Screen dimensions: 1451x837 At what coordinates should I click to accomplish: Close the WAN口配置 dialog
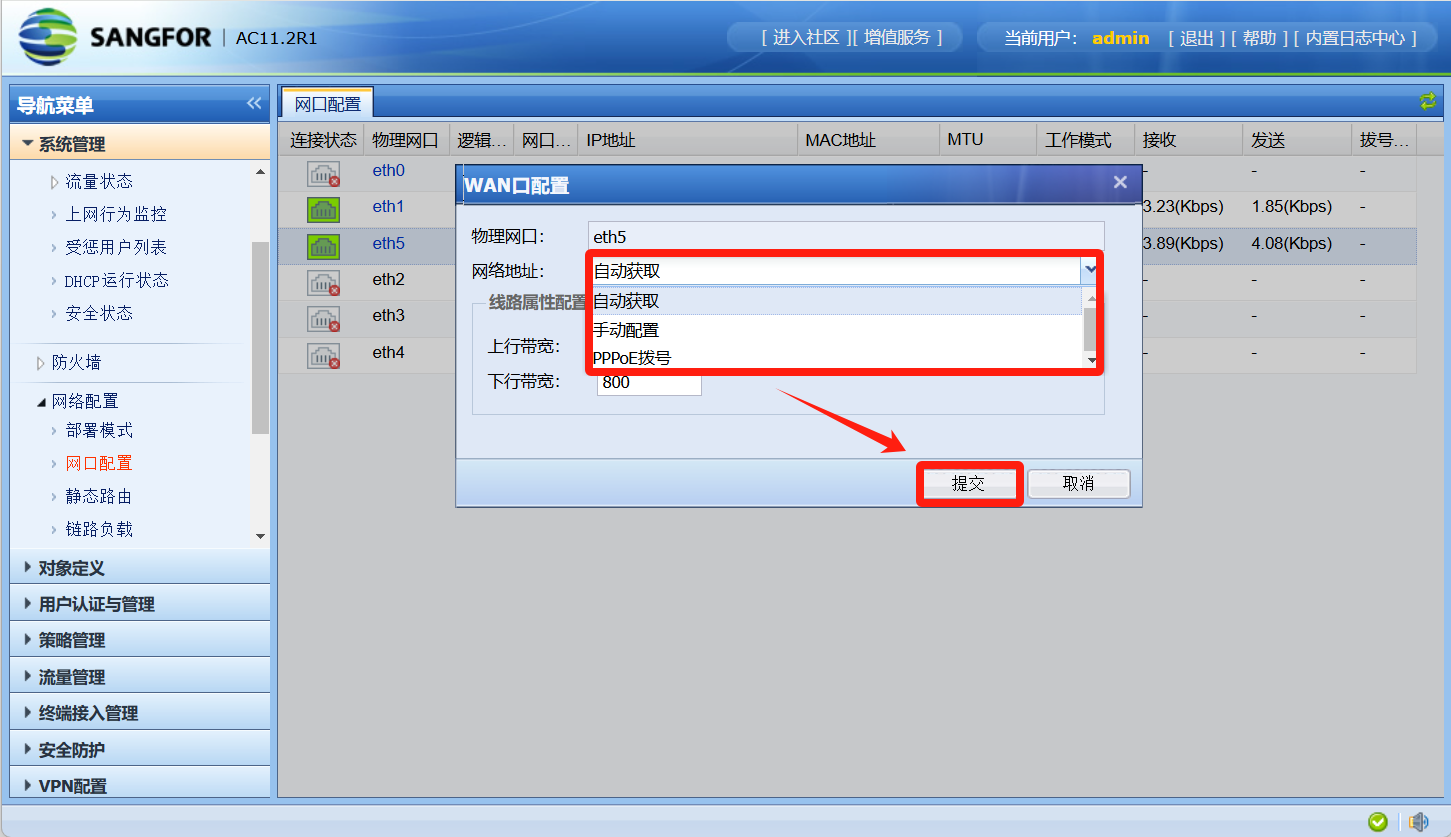pyautogui.click(x=1120, y=182)
